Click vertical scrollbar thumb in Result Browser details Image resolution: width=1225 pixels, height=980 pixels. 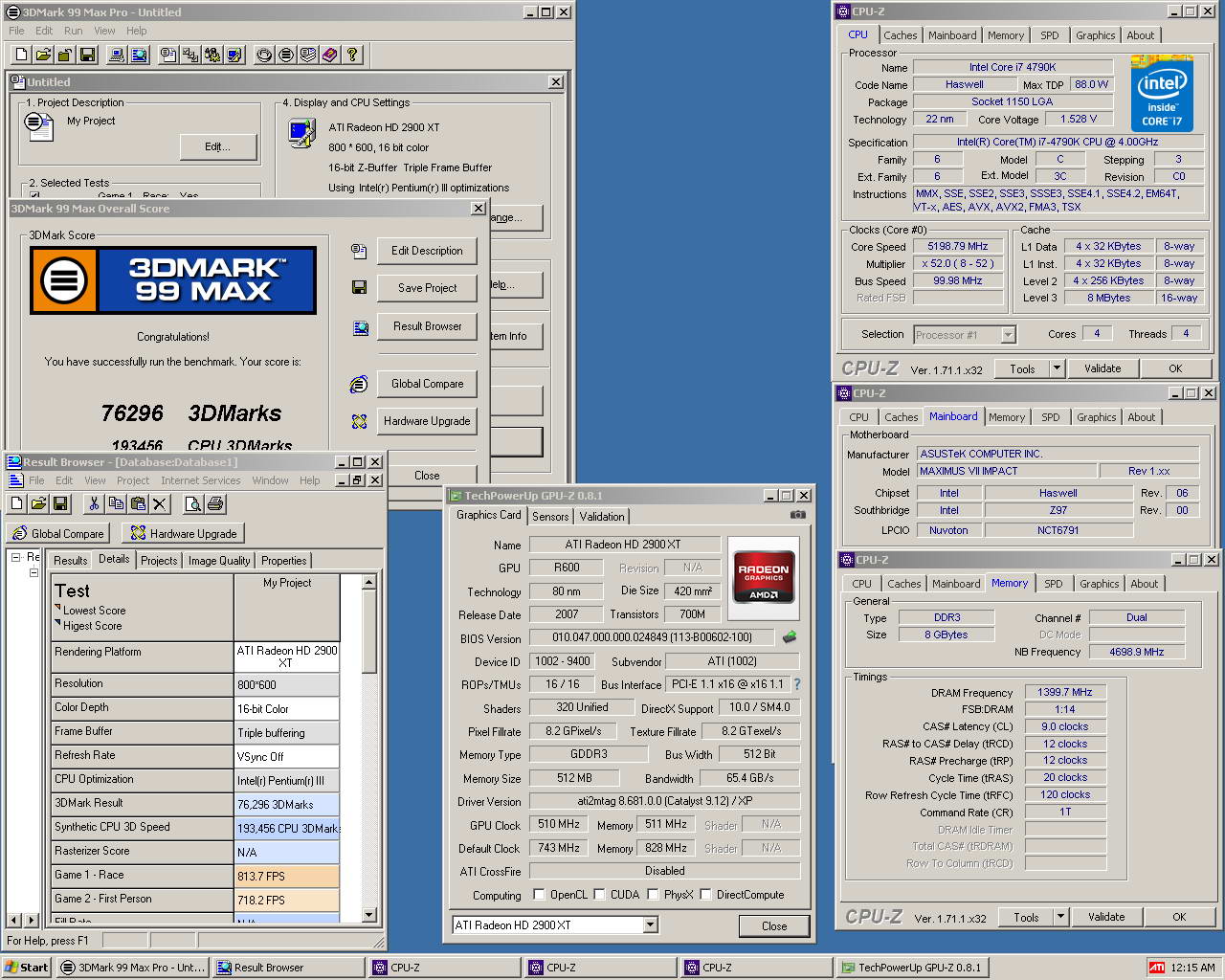pos(369,632)
